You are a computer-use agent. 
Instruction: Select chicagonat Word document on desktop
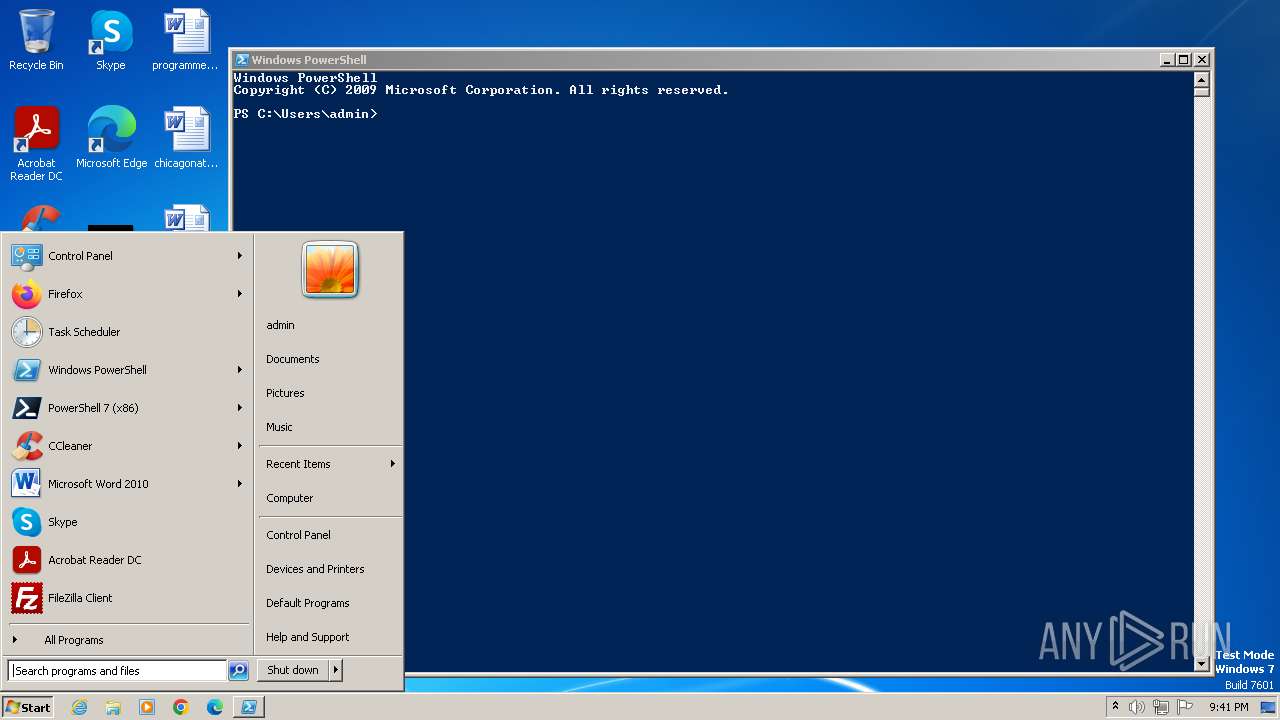coord(186,138)
